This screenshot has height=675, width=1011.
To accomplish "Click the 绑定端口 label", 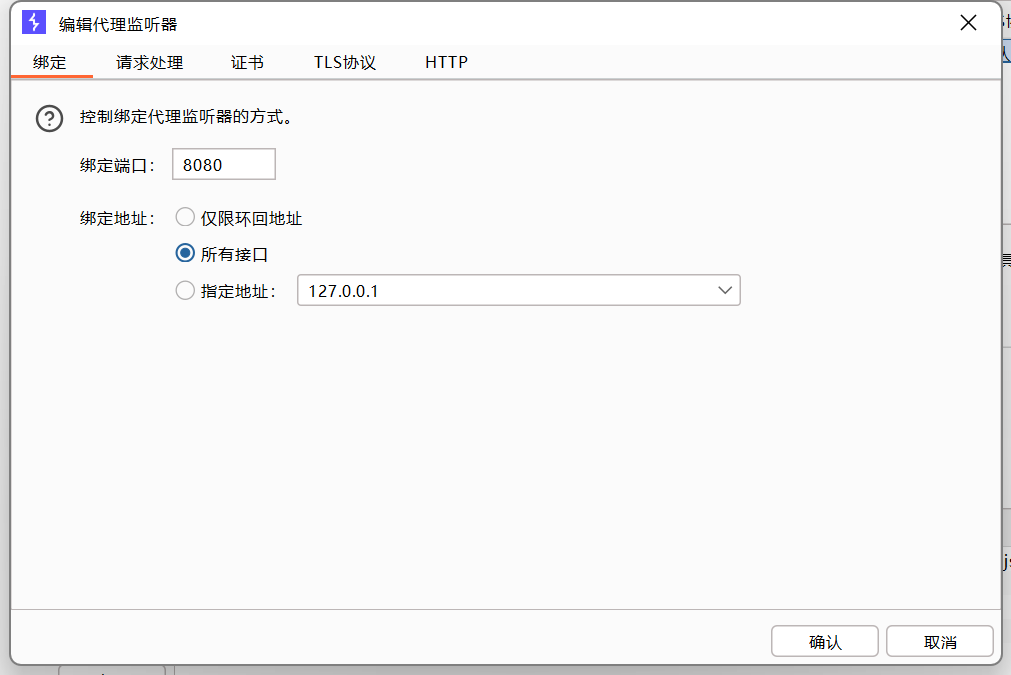I will coord(117,166).
